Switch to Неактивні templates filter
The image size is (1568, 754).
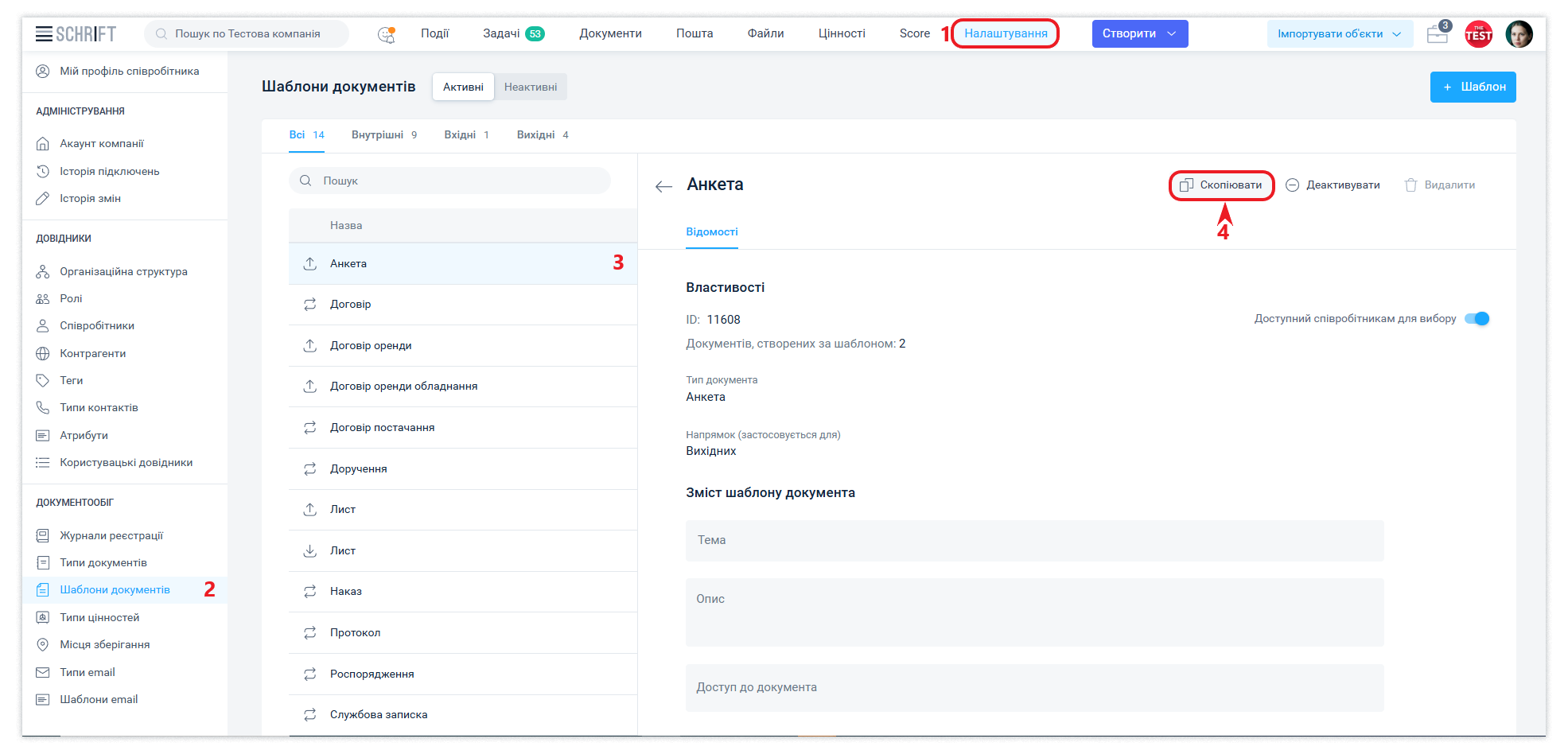click(530, 87)
